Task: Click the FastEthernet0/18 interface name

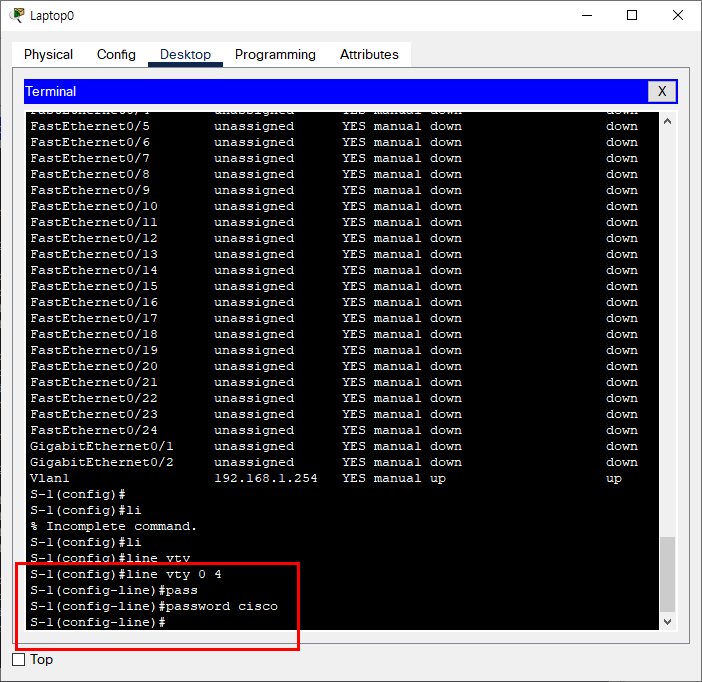Action: tap(94, 334)
